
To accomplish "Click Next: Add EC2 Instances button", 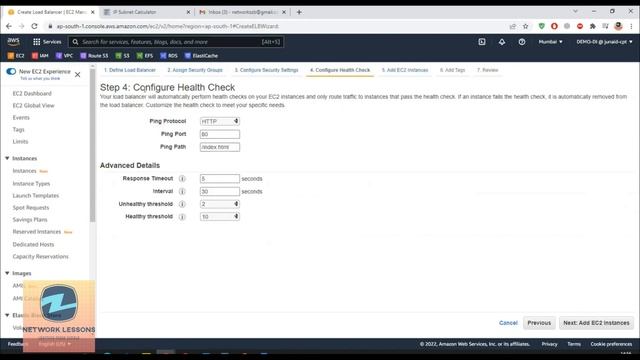I will [596, 323].
